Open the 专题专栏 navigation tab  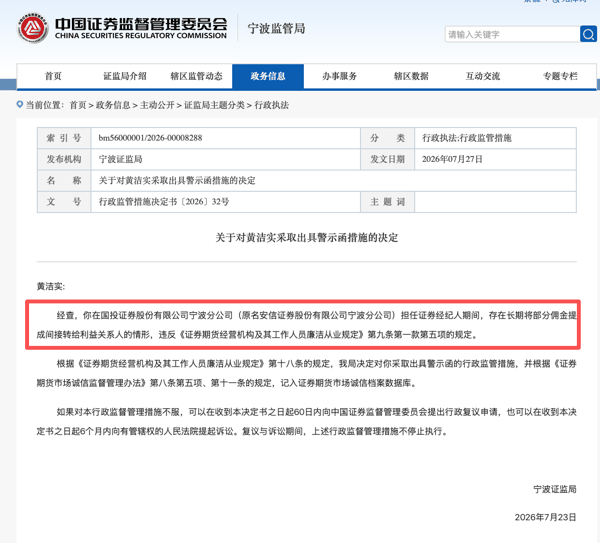(560, 76)
